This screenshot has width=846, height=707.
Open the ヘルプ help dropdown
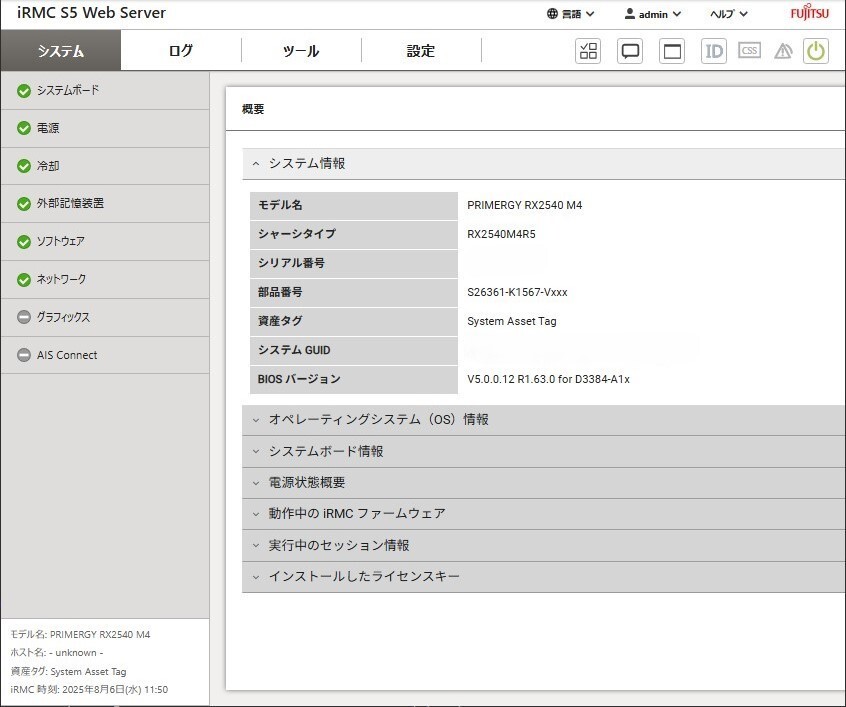tap(728, 14)
